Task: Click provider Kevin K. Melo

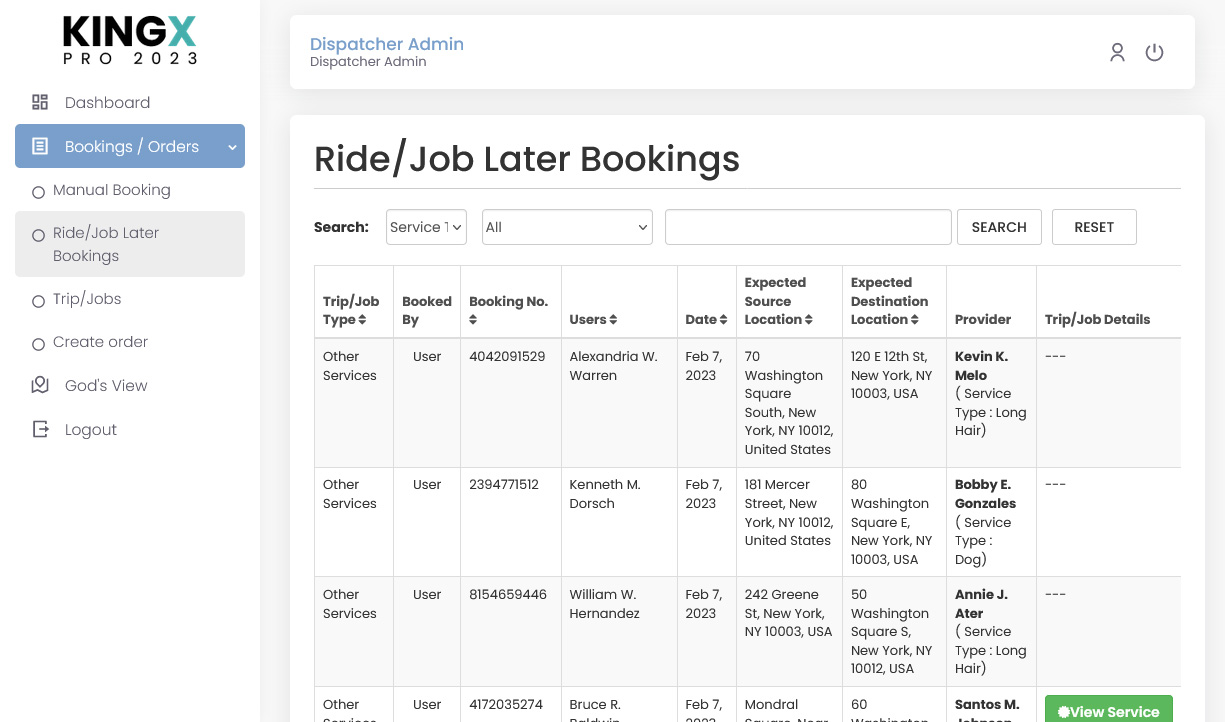Action: [x=981, y=366]
